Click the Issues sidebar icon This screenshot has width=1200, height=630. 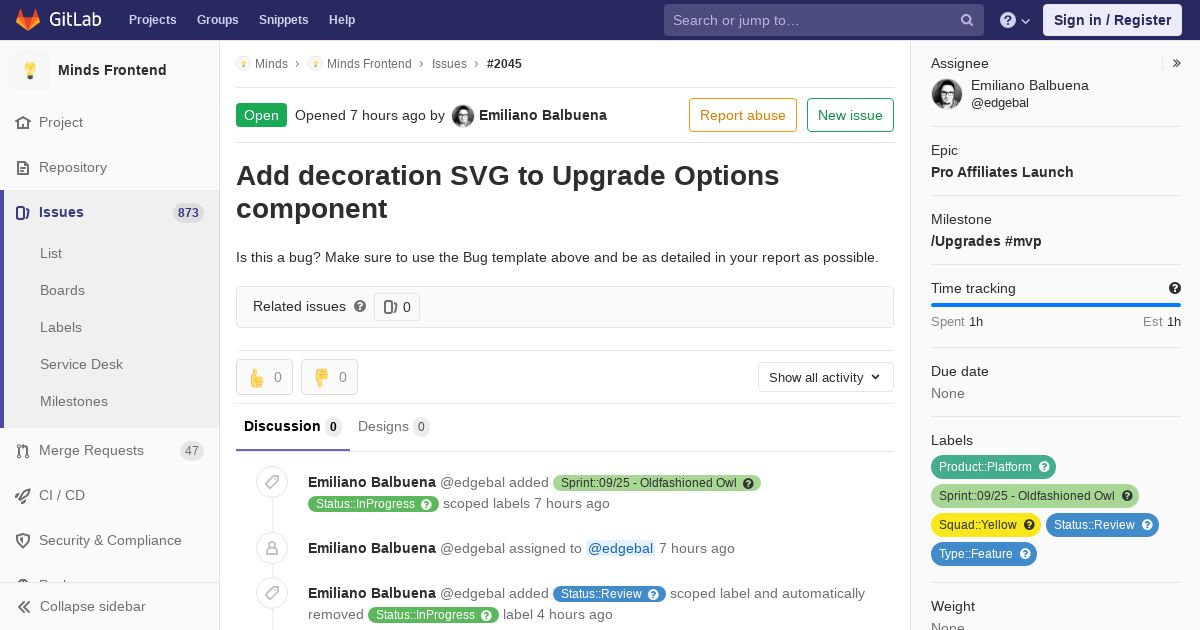23,212
